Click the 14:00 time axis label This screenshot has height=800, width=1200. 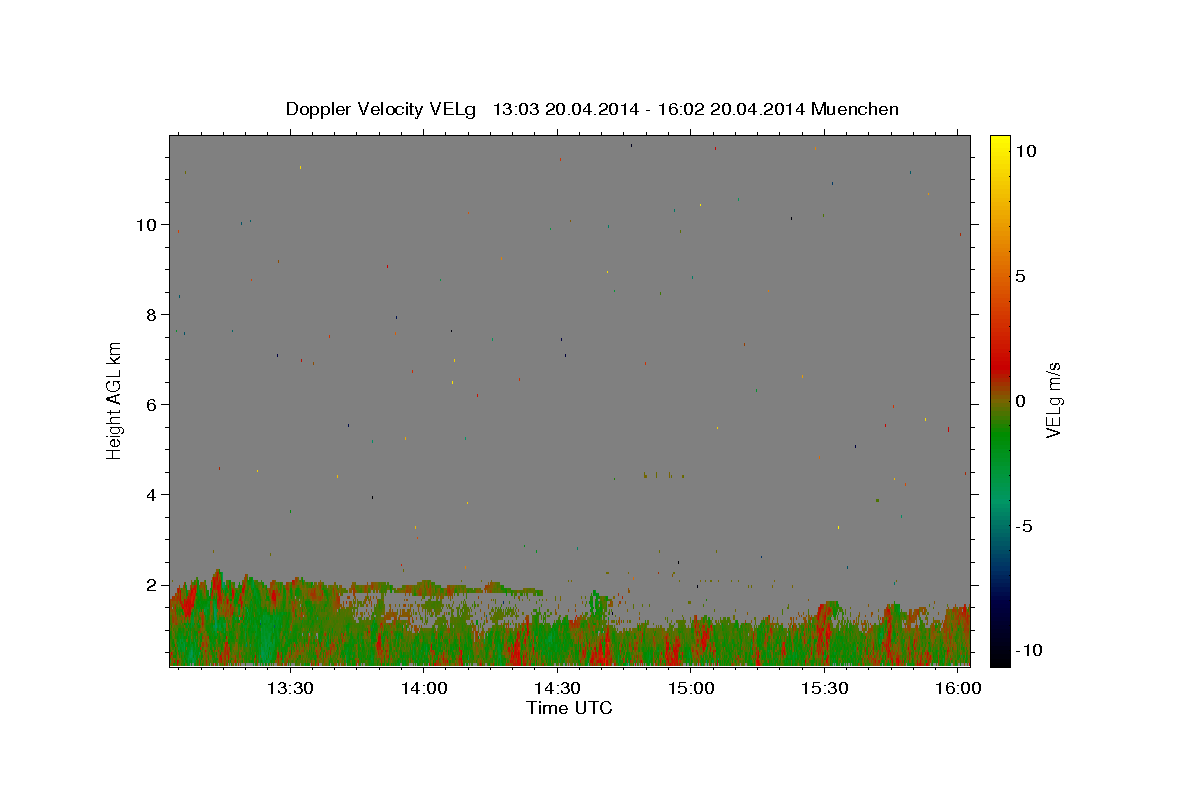[x=424, y=689]
